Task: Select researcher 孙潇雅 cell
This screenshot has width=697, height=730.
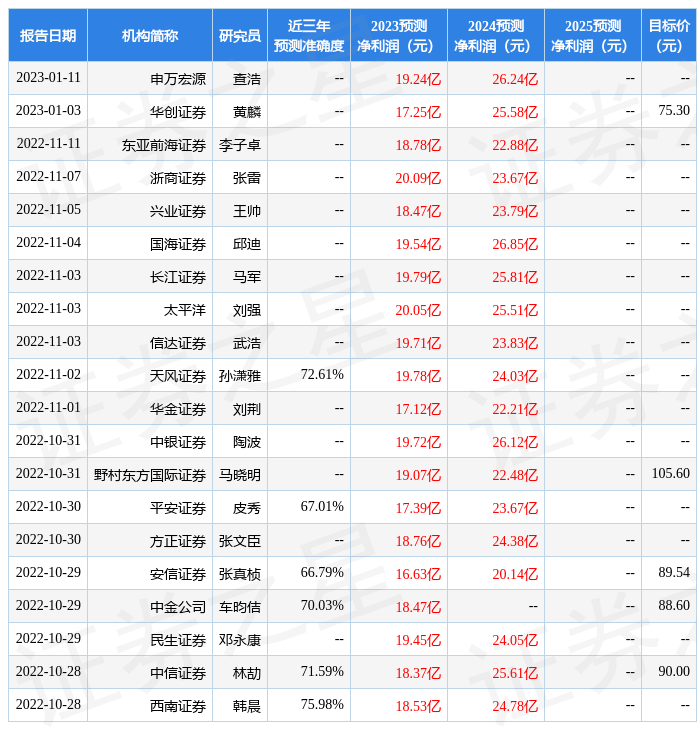Action: pos(240,375)
